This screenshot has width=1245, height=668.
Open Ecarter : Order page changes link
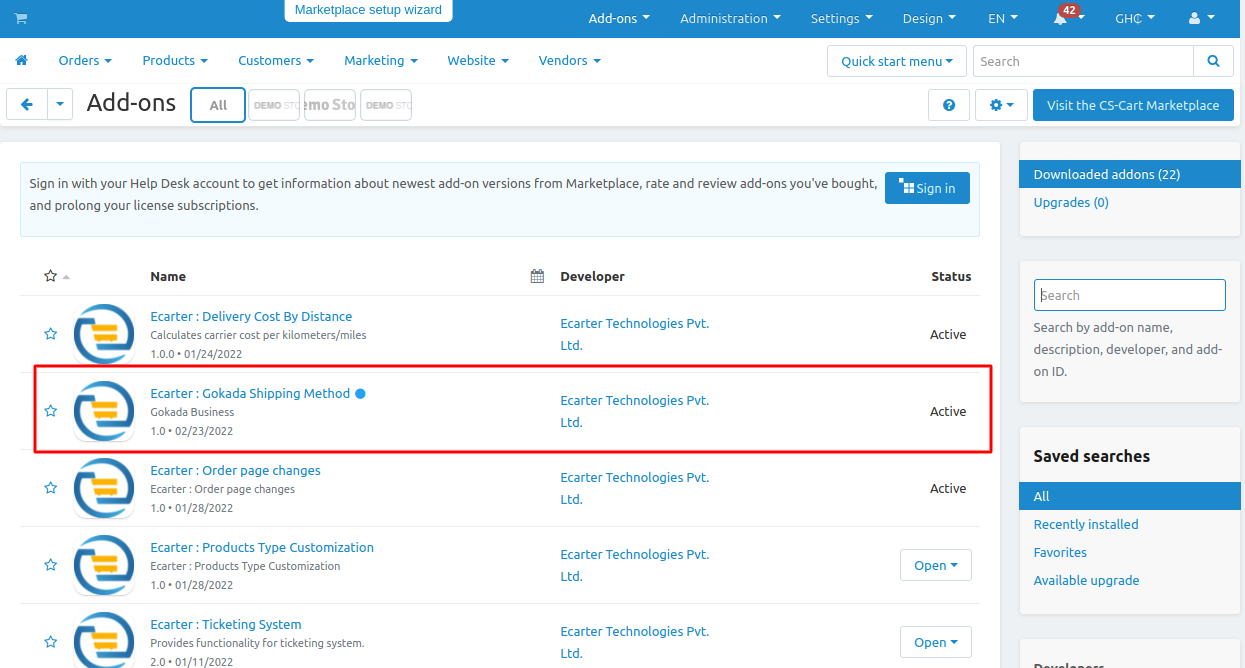coord(235,470)
